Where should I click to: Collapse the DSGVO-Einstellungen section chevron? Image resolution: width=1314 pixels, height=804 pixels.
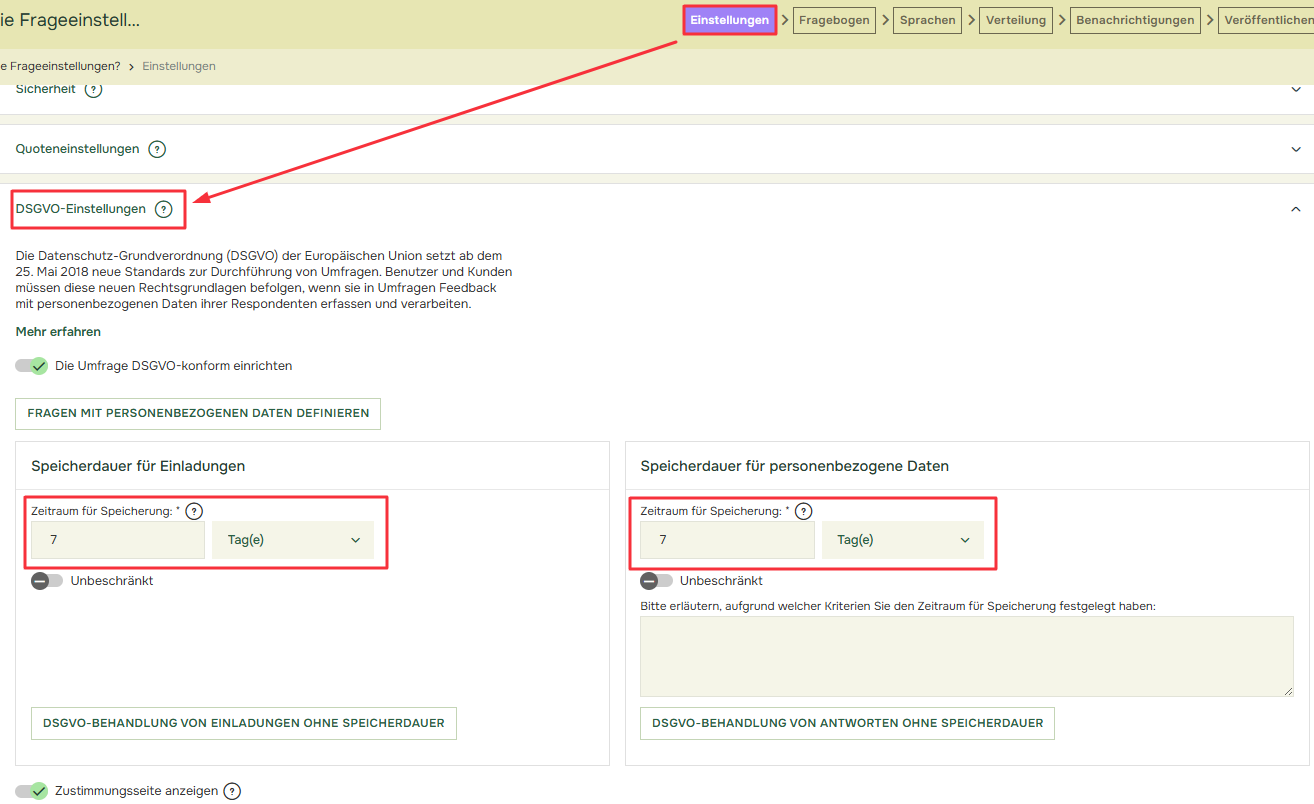1296,209
